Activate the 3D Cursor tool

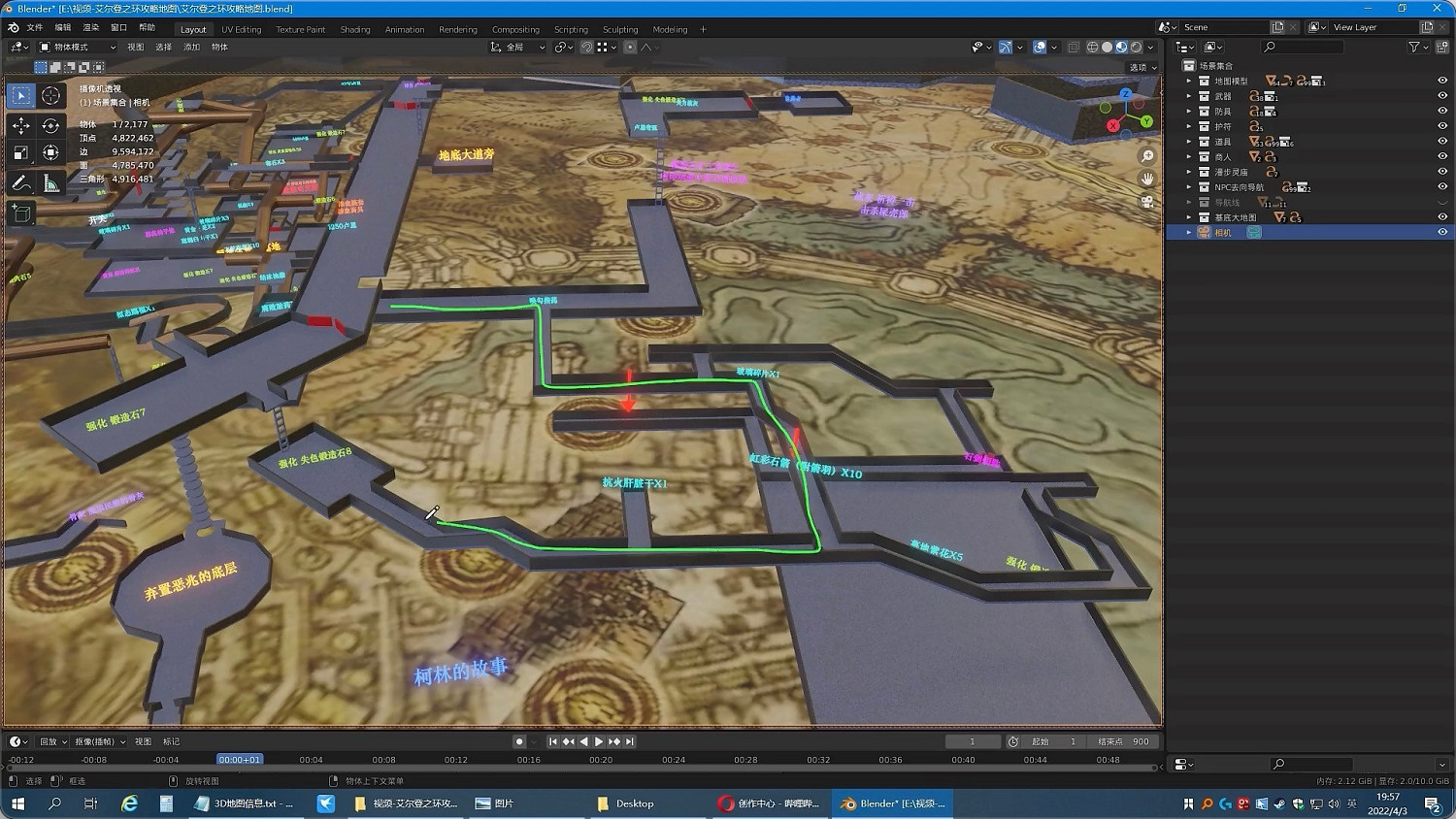(x=50, y=95)
